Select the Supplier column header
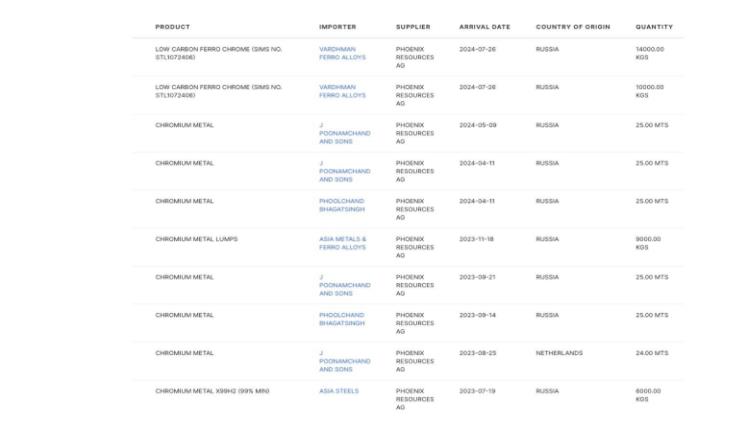 (413, 27)
